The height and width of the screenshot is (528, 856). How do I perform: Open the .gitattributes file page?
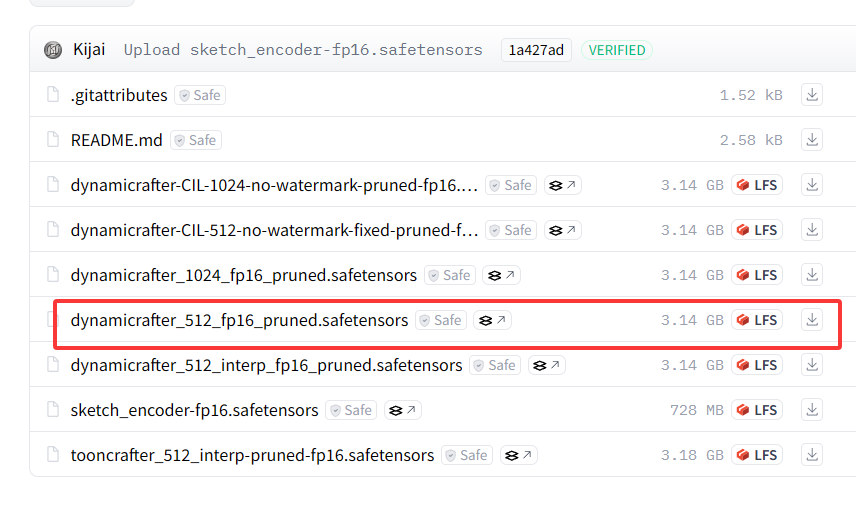coord(119,95)
